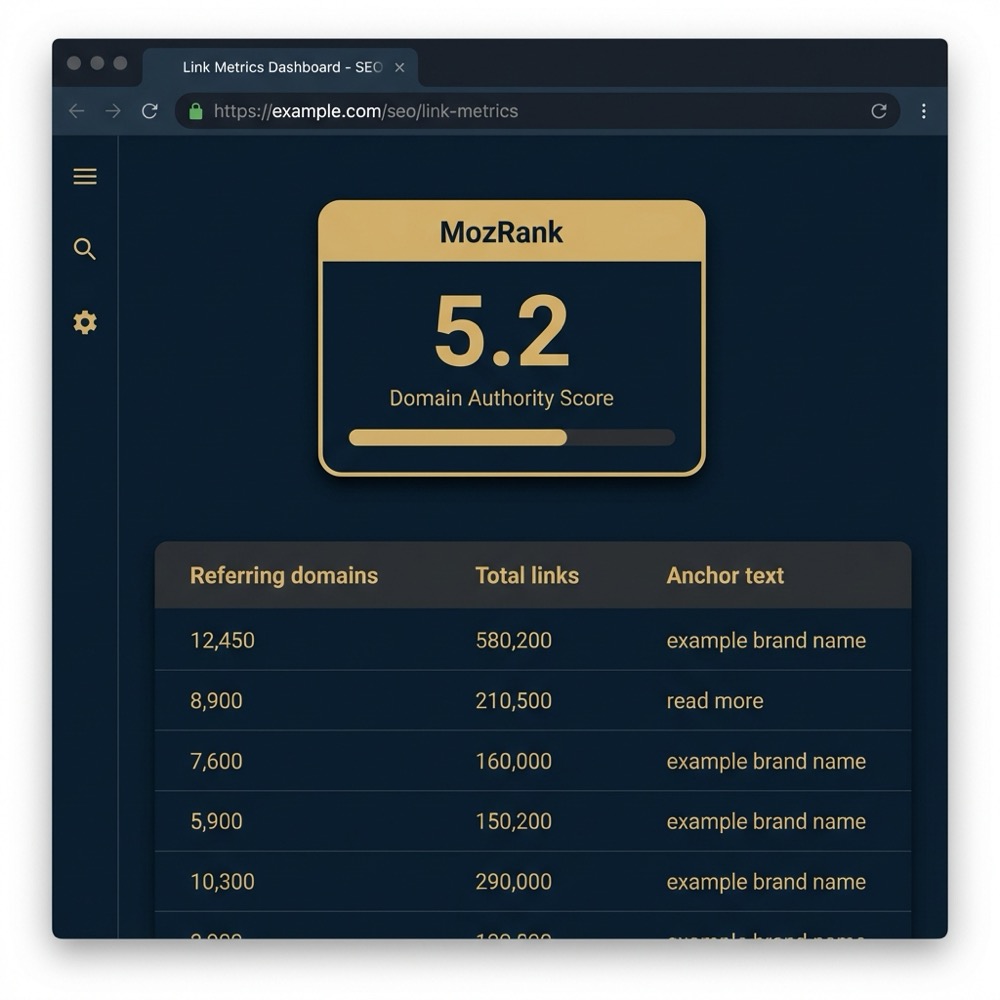The image size is (1000, 1000).
Task: Click anchor text in the 10,300 row
Action: click(766, 882)
